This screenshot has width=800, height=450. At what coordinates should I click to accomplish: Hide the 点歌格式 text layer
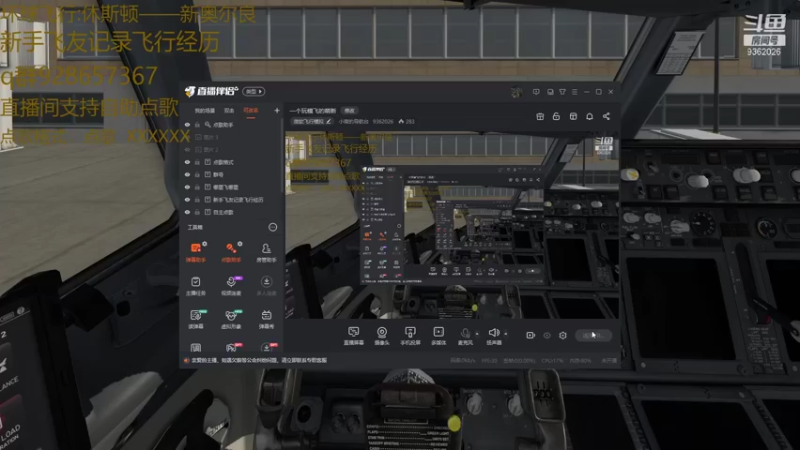[x=187, y=162]
